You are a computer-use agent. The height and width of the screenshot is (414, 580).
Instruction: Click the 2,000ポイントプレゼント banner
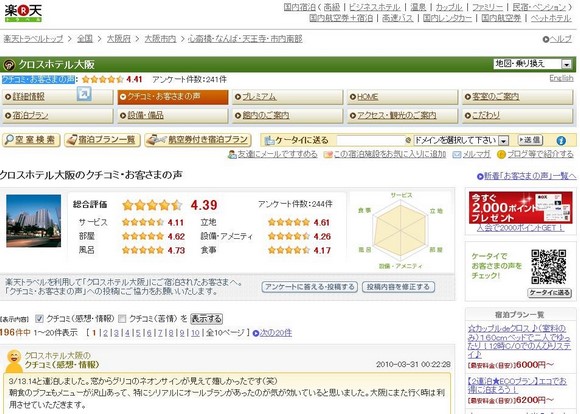point(520,207)
